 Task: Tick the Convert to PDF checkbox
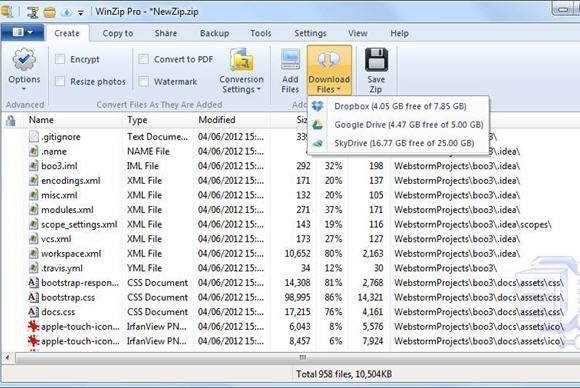pyautogui.click(x=144, y=59)
